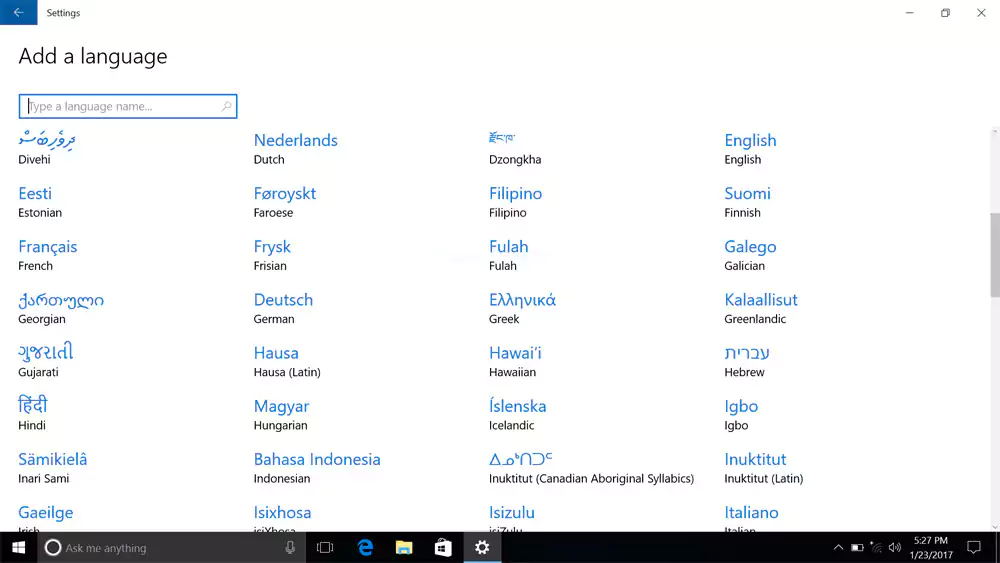
Task: Add the Italiano language
Action: [x=751, y=513]
